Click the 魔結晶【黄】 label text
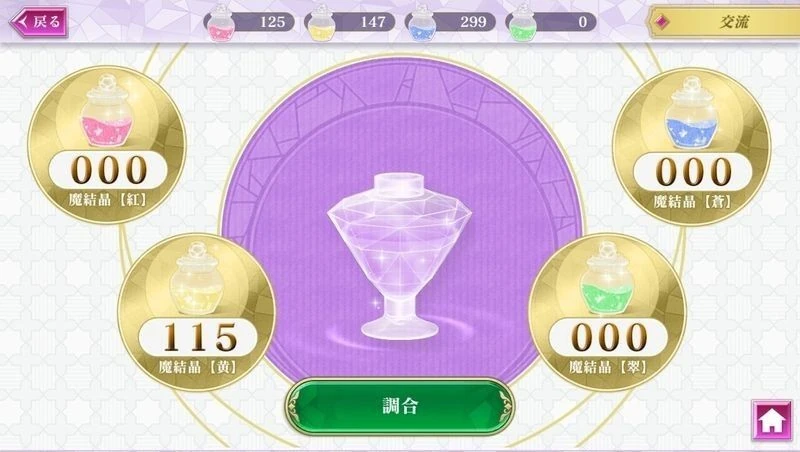 point(197,366)
